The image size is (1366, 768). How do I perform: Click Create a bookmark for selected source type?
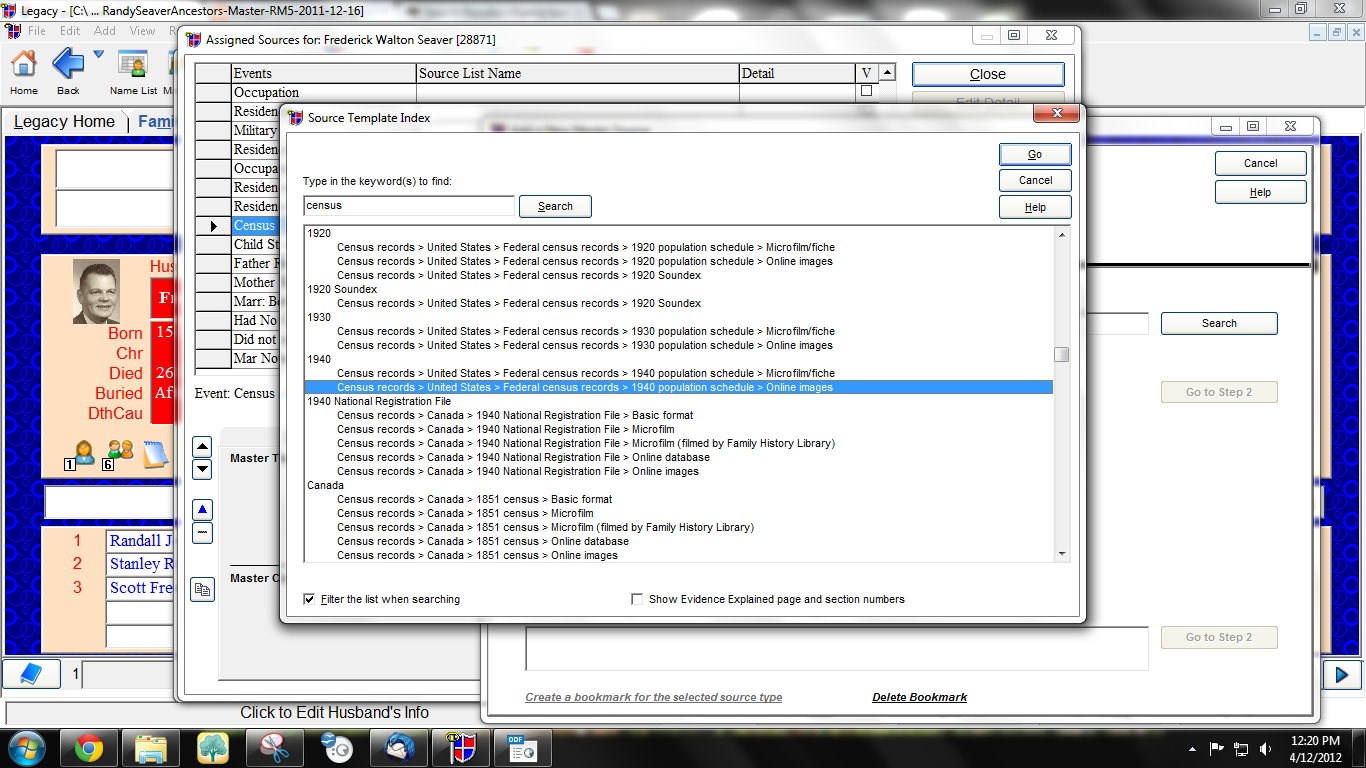(x=654, y=697)
